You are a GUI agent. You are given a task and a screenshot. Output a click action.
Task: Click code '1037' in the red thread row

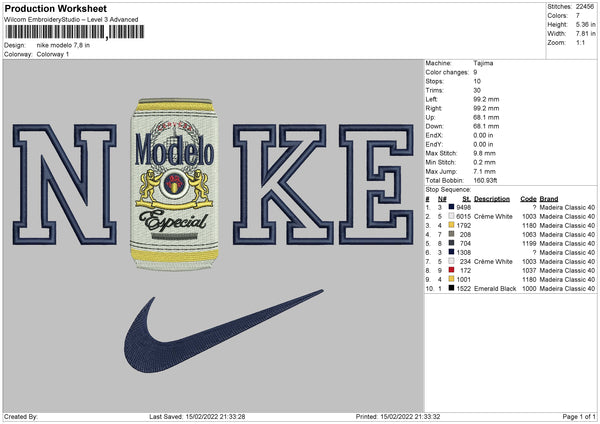[529, 271]
